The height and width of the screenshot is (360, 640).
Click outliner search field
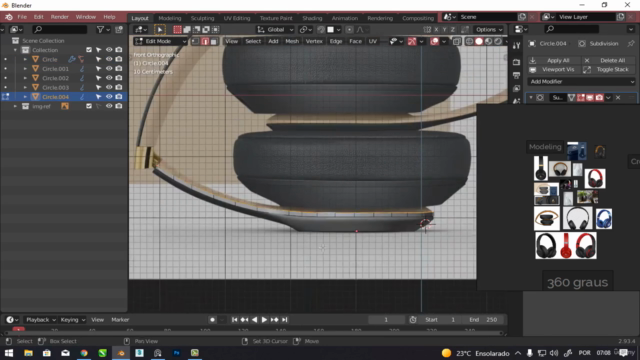tap(60, 29)
